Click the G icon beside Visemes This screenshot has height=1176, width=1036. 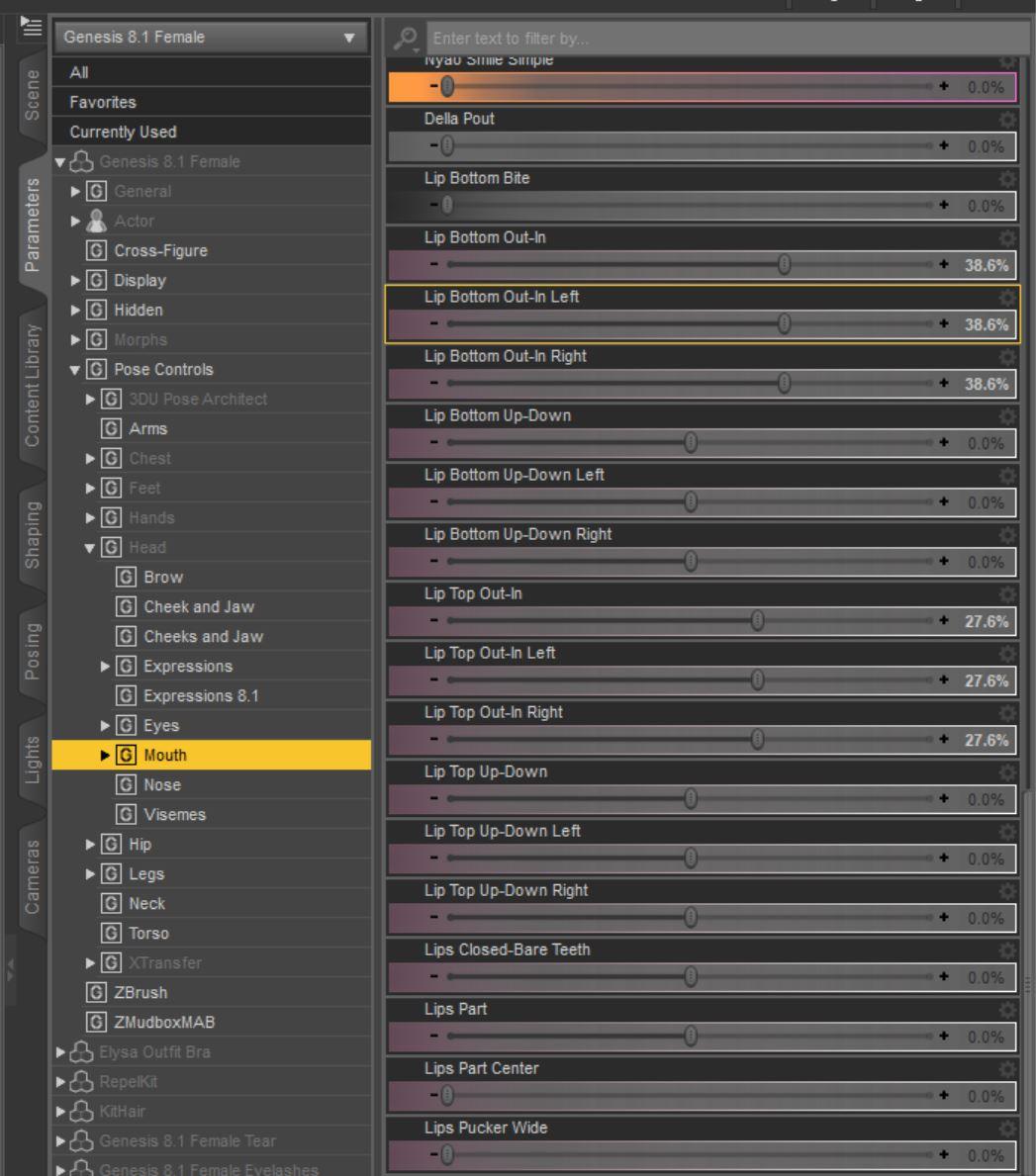(126, 815)
